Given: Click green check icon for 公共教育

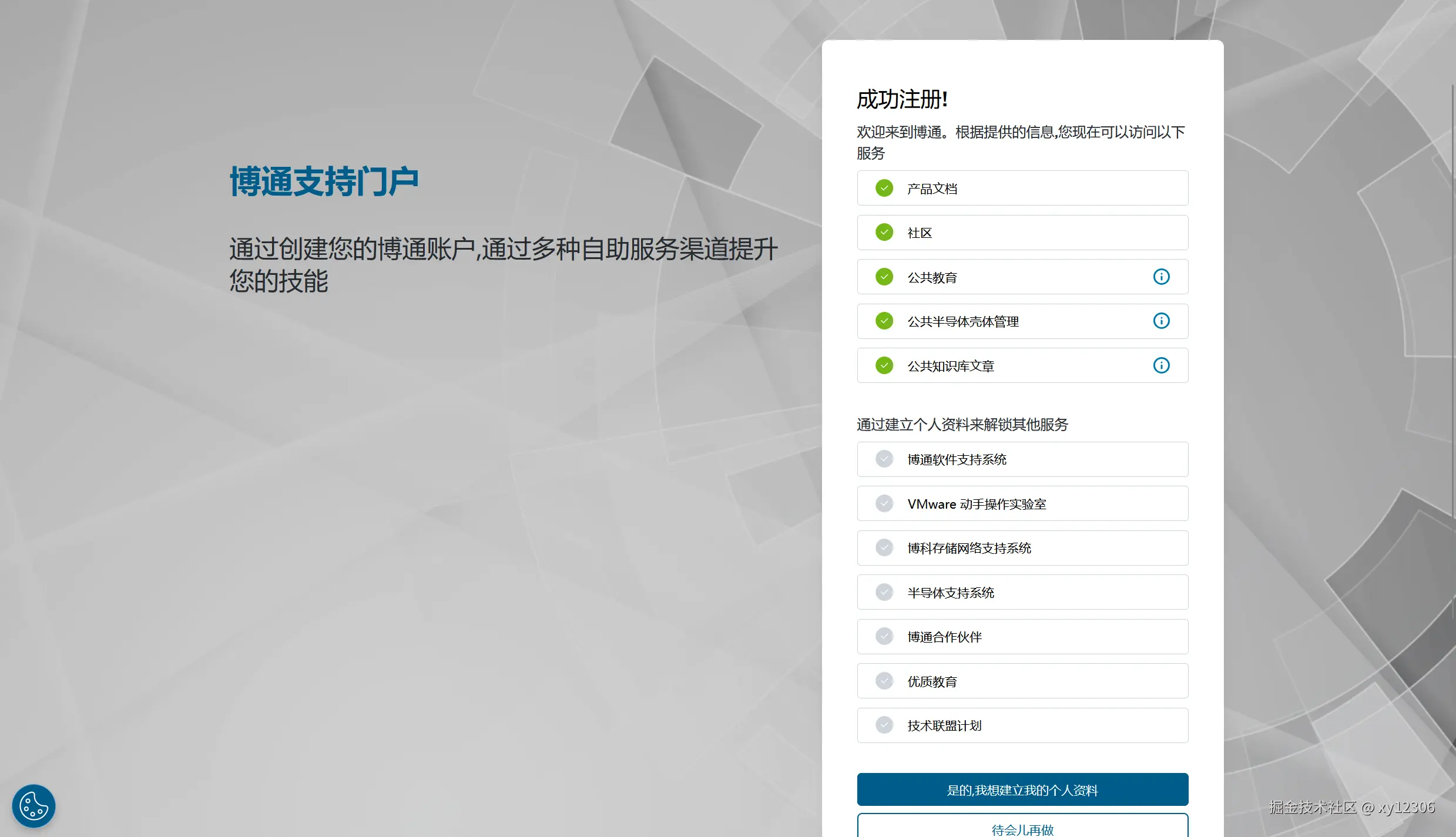Looking at the screenshot, I should tap(884, 277).
